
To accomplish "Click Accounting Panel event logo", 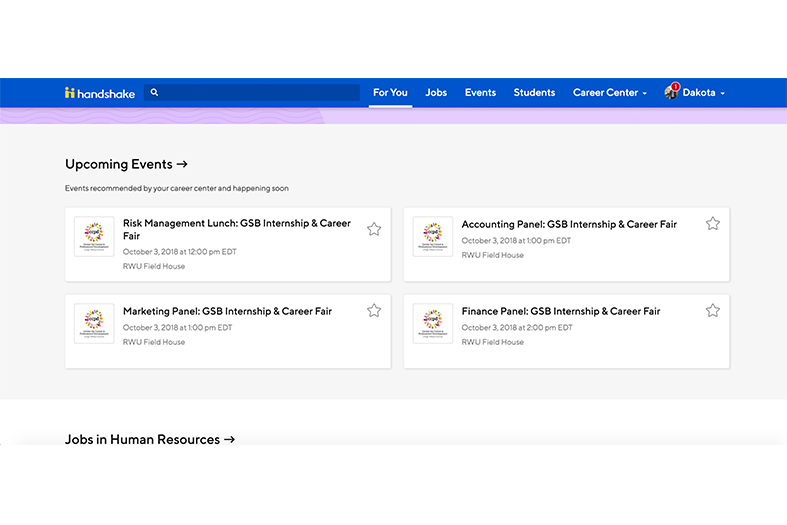I will 432,237.
